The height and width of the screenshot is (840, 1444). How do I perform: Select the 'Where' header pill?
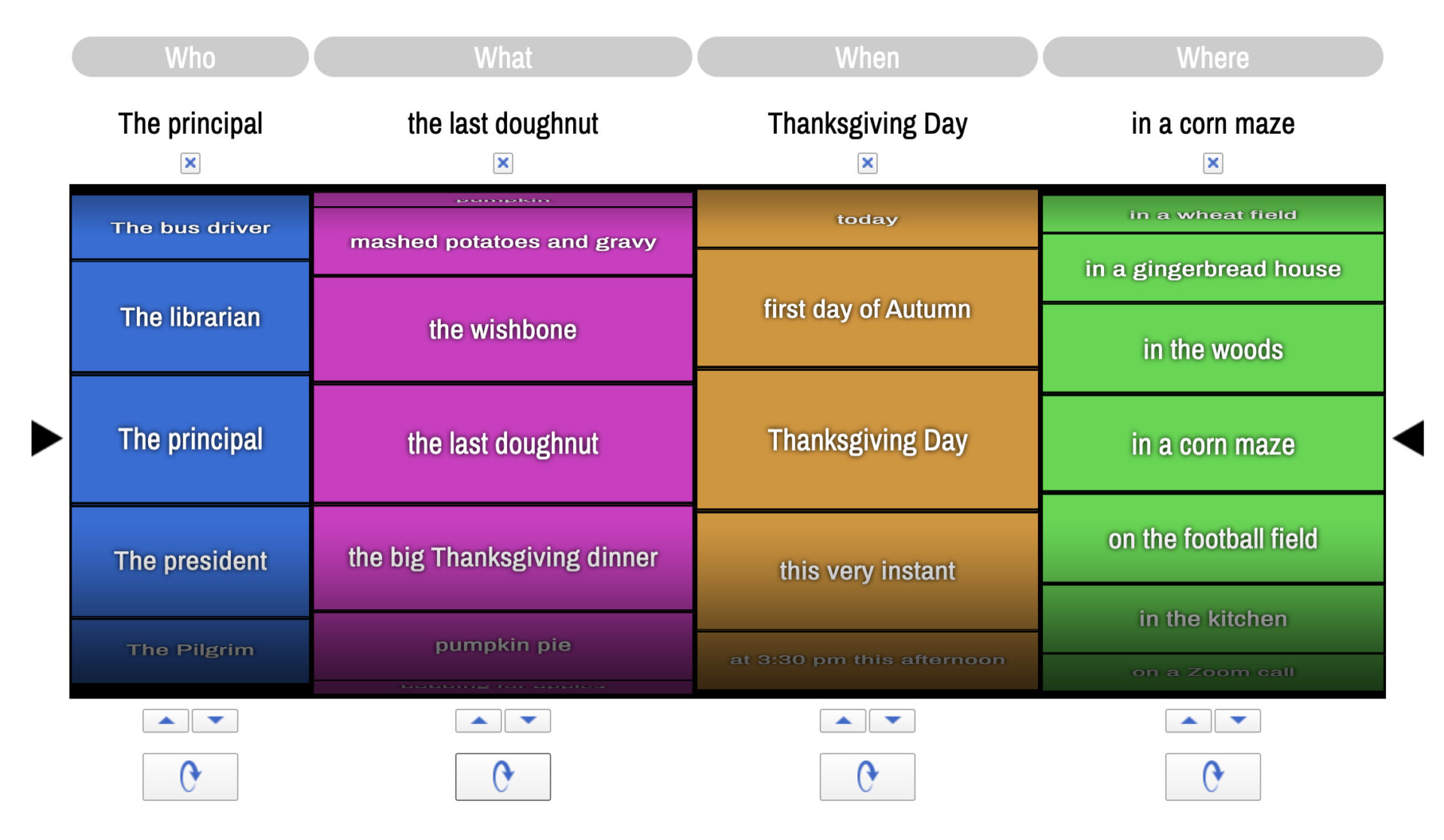pyautogui.click(x=1212, y=56)
